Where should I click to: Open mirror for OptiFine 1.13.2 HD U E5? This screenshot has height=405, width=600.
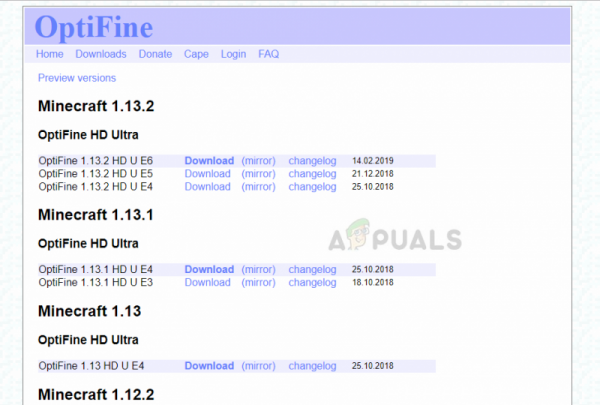(258, 174)
